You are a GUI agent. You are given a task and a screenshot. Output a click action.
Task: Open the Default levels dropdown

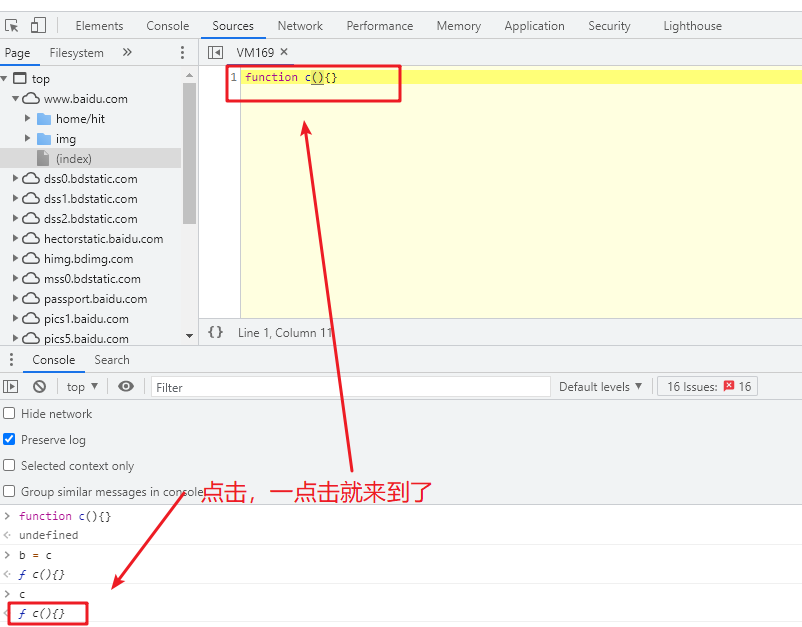coord(600,387)
